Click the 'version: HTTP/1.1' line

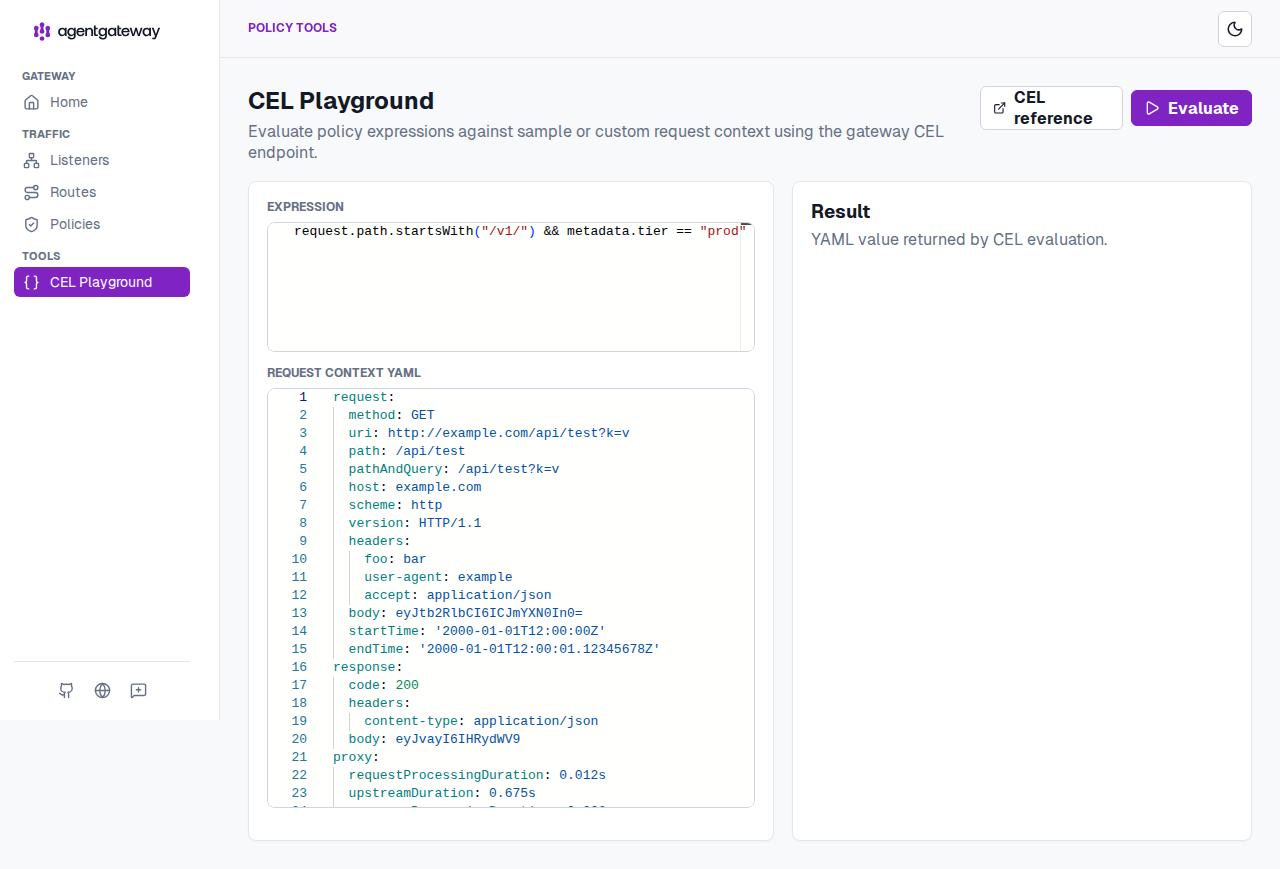pyautogui.click(x=415, y=523)
